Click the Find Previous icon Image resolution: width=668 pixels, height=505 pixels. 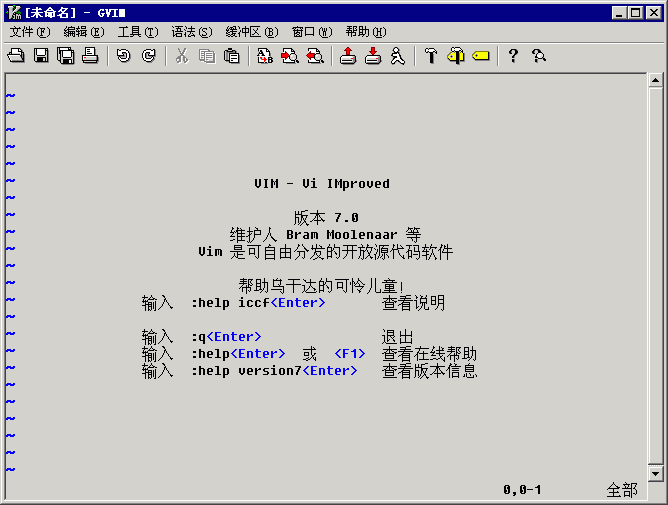[315, 56]
